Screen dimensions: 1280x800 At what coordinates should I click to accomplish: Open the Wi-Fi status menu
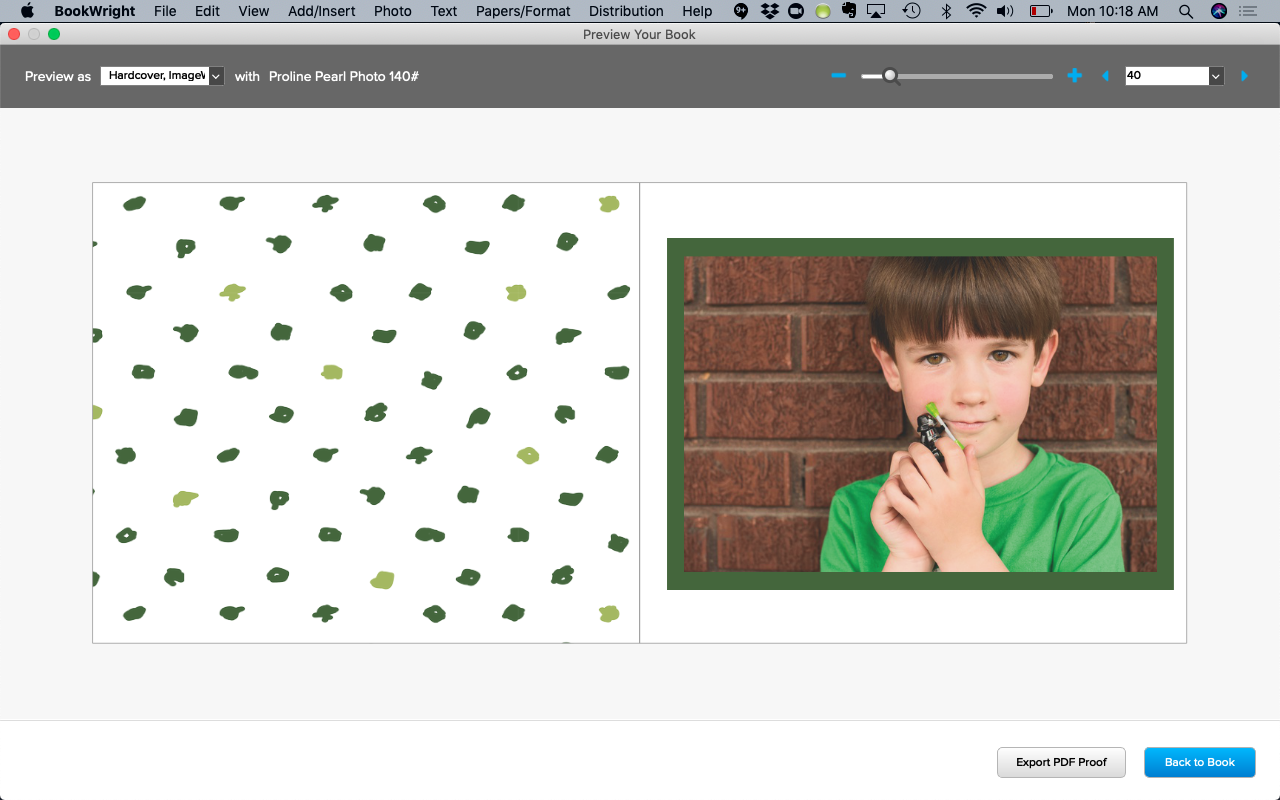point(976,11)
